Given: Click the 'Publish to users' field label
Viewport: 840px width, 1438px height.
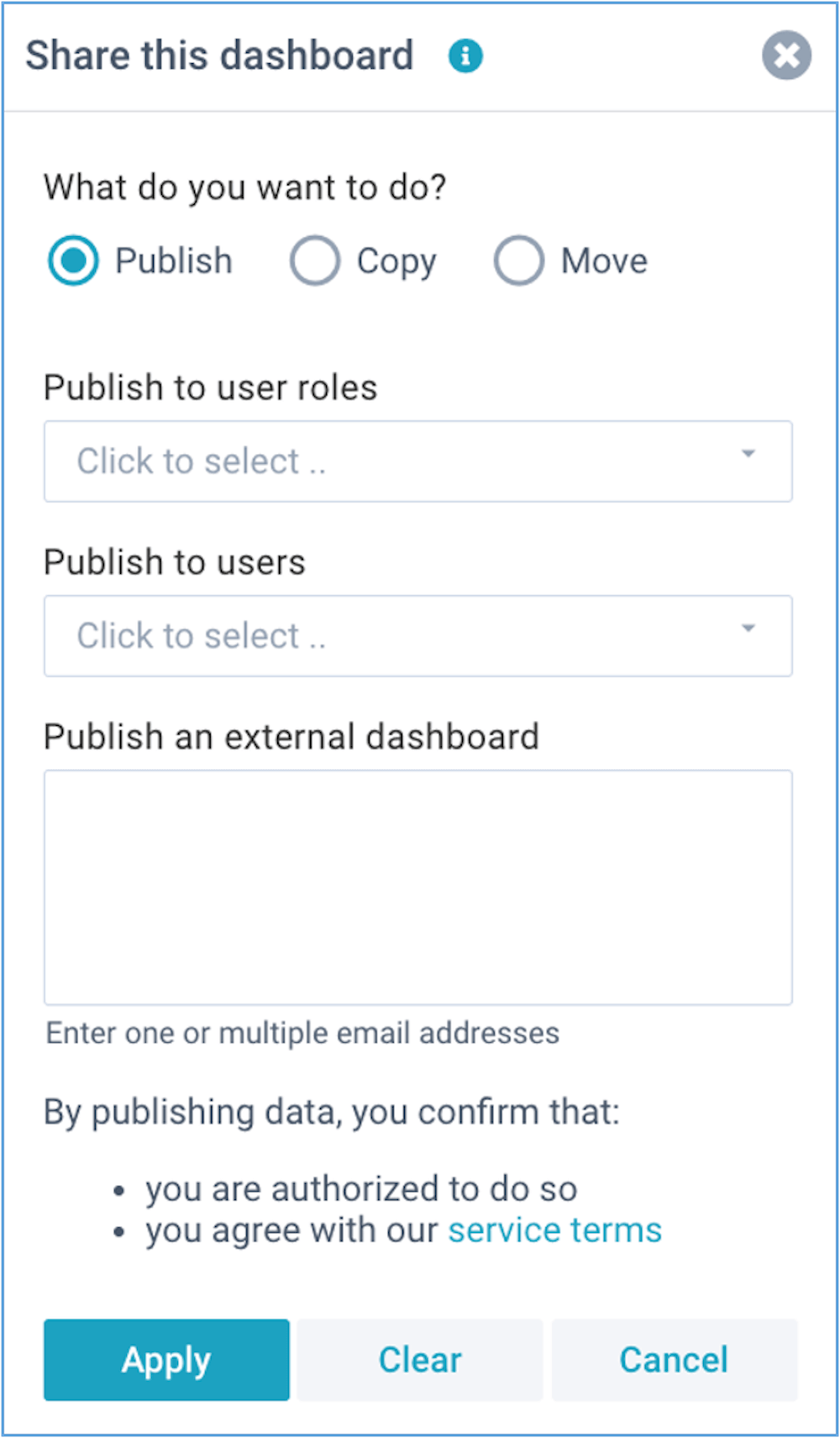Looking at the screenshot, I should click(x=175, y=562).
